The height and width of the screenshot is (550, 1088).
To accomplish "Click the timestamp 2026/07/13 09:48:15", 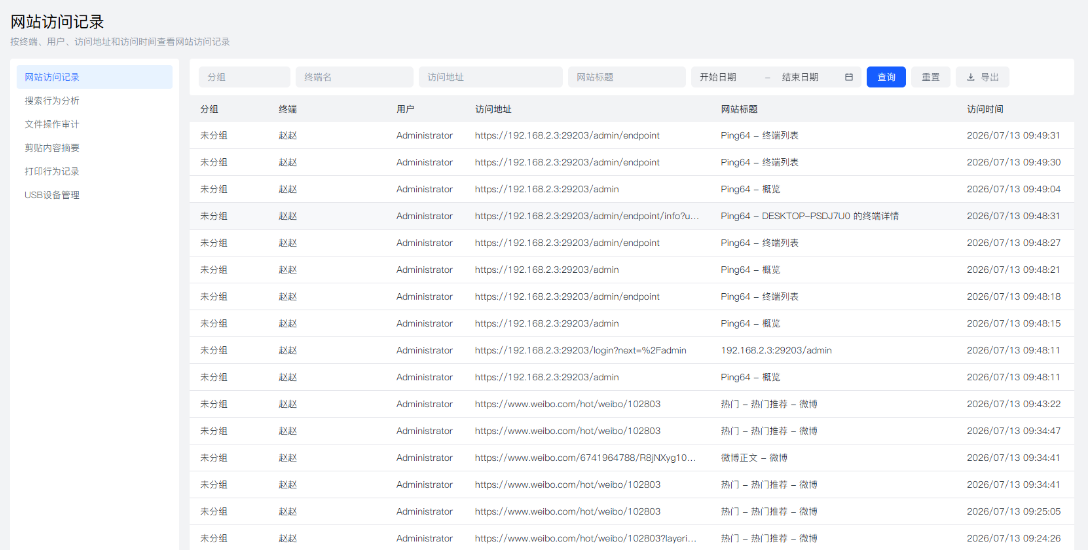I will (x=1013, y=323).
